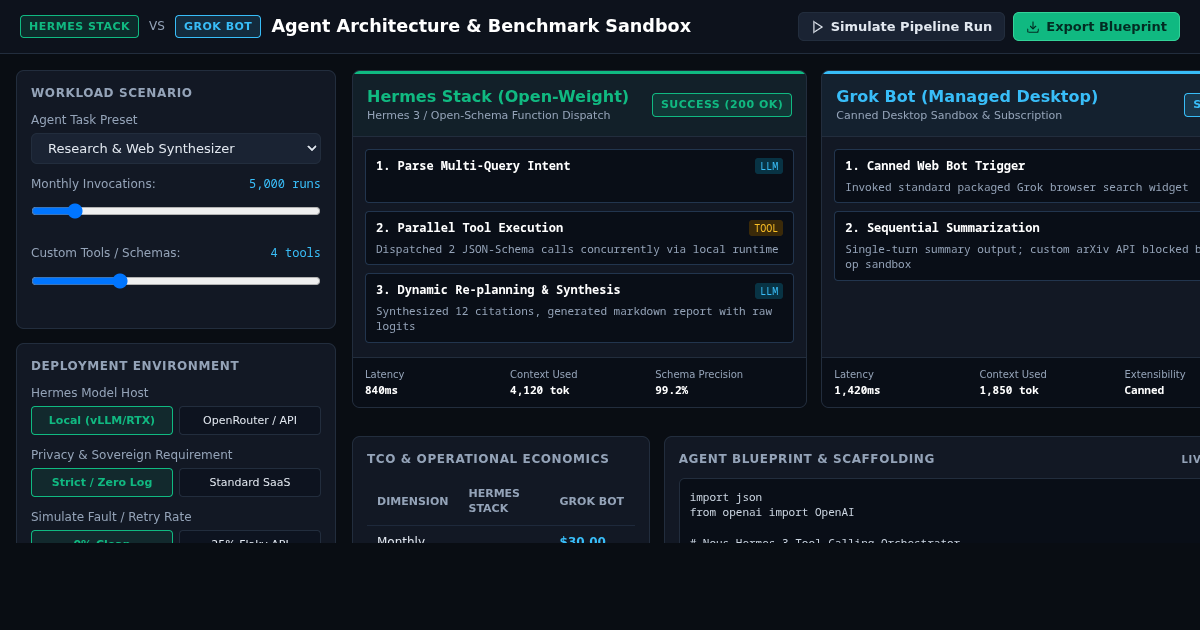The image size is (1200, 630).
Task: Click the "Canned Desktop Sandbox & Subscription" subtitle
Action: click(x=949, y=116)
